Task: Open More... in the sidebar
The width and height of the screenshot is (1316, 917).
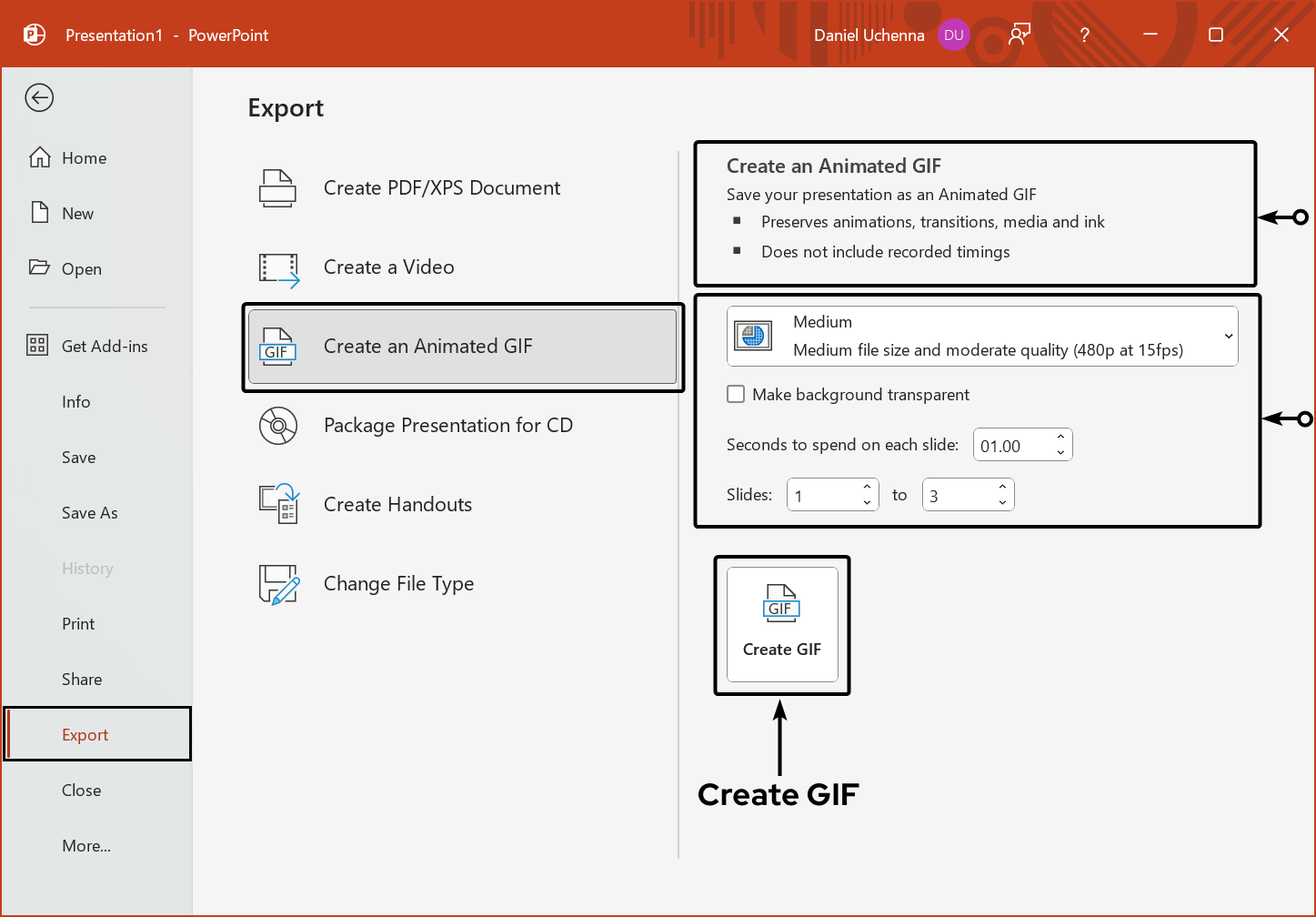Action: tap(86, 845)
